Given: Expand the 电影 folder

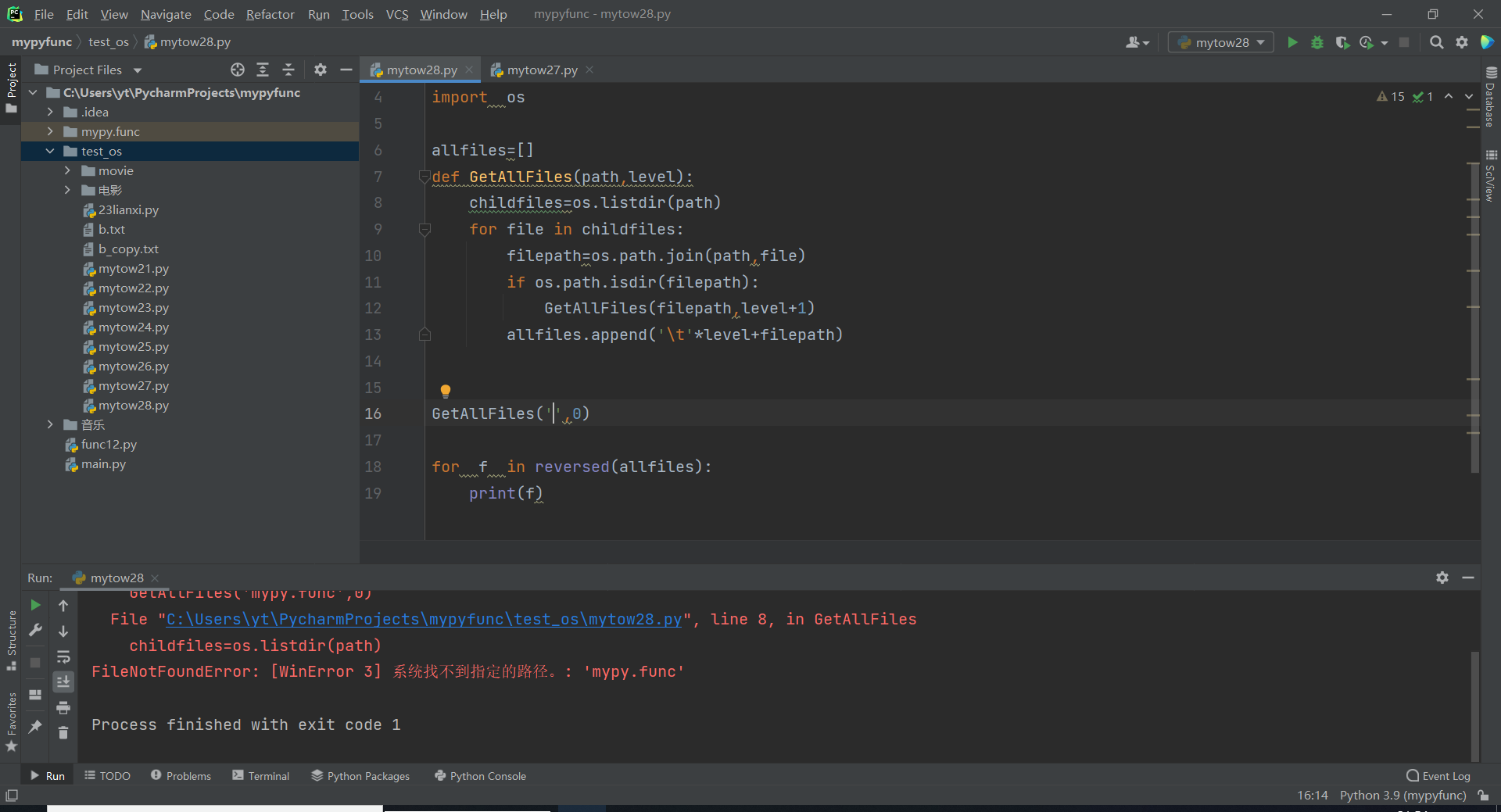Looking at the screenshot, I should pyautogui.click(x=67, y=190).
